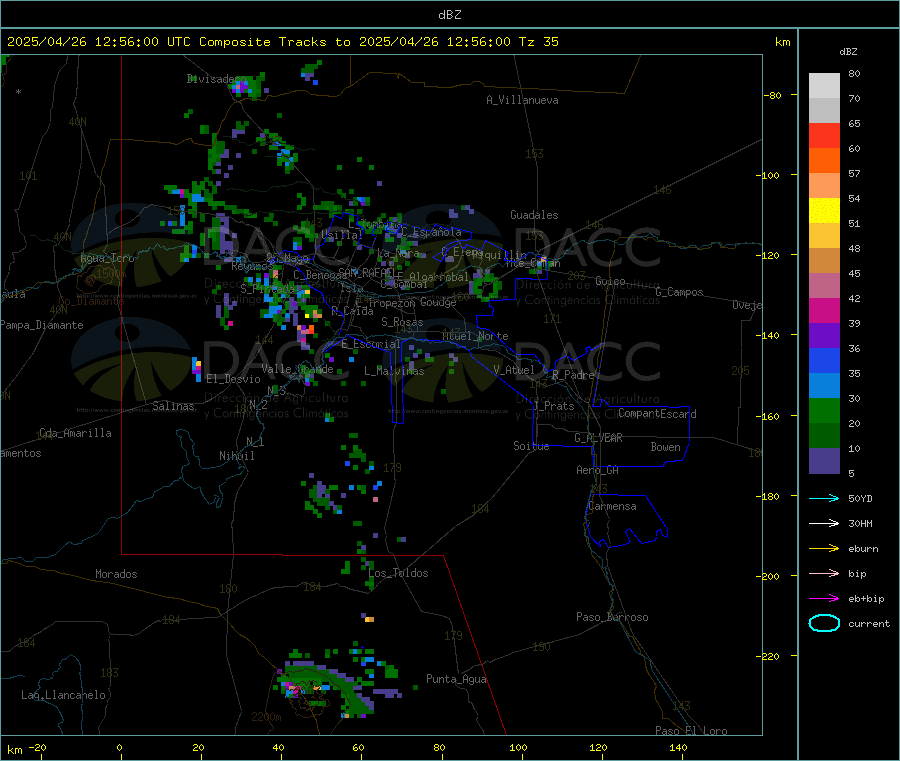Viewport: 900px width, 761px height.
Task: Select the 65 dBZ red color swatch
Action: coord(824,135)
